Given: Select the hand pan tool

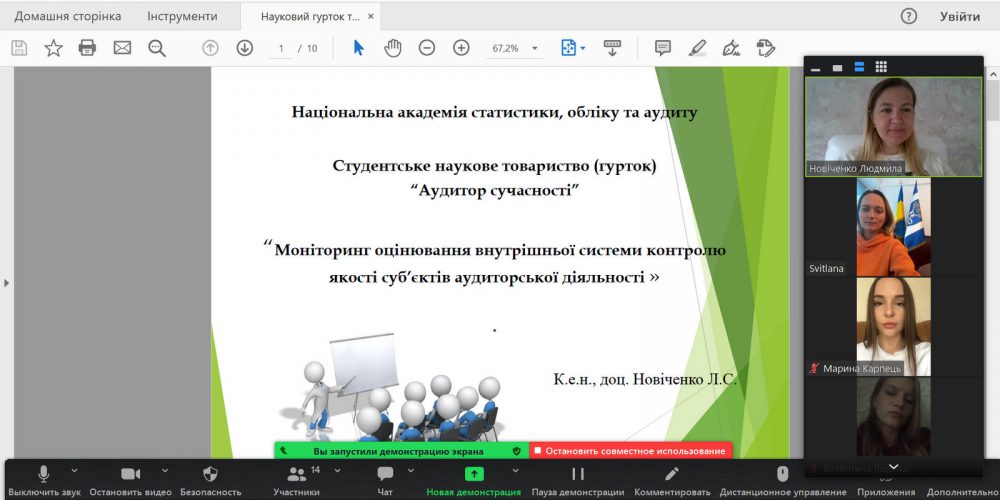Looking at the screenshot, I should [393, 48].
